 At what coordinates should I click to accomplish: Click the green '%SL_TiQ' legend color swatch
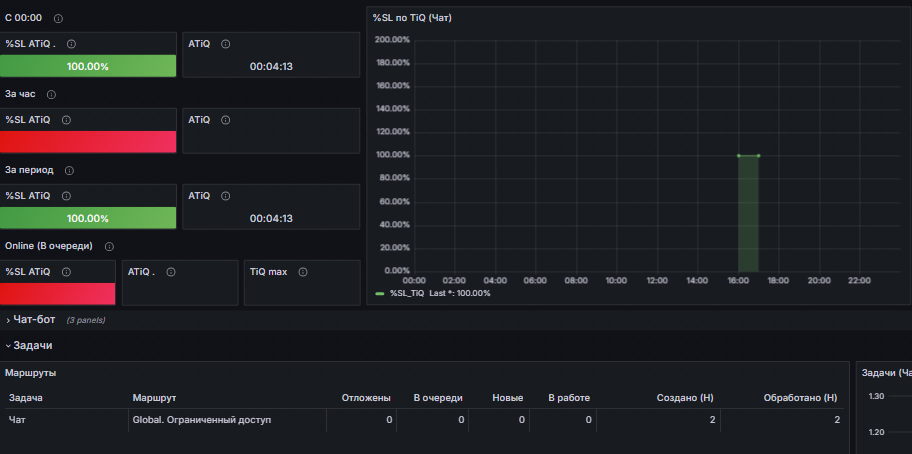tap(380, 294)
